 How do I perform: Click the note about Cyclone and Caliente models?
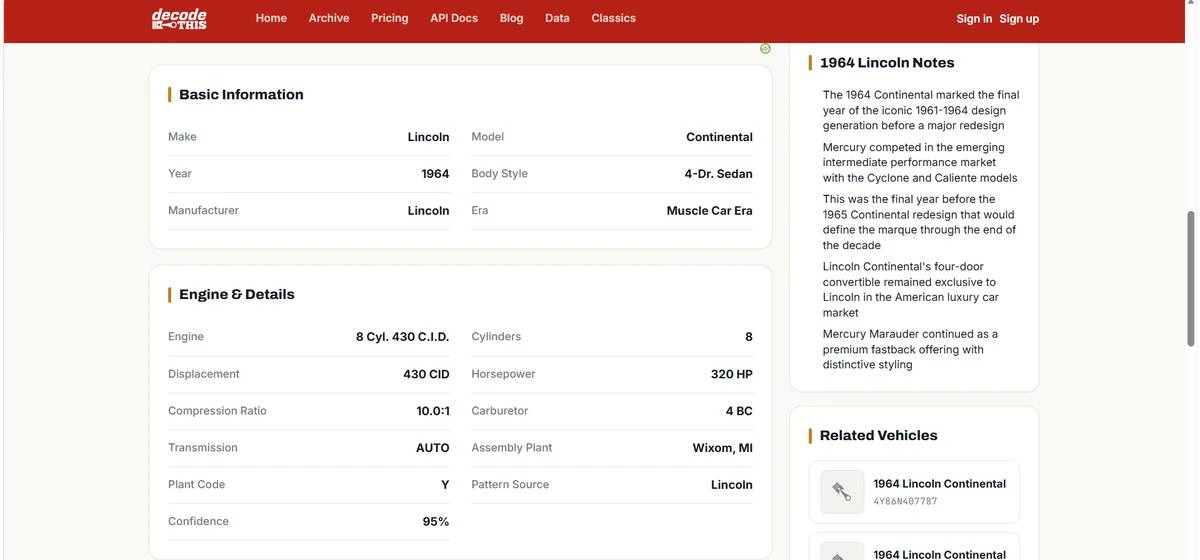pos(920,162)
